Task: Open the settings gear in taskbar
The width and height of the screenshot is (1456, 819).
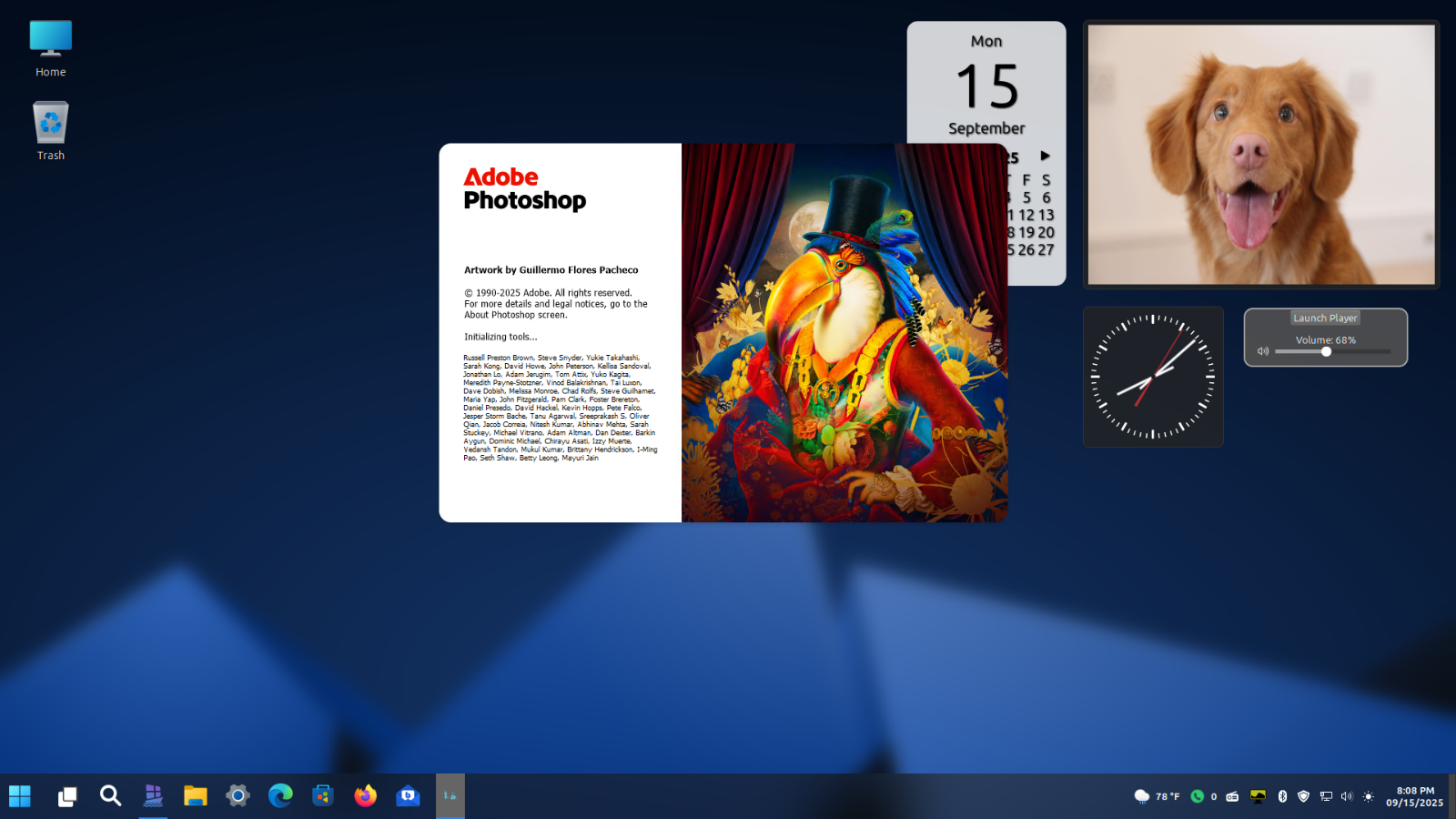Action: point(238,796)
